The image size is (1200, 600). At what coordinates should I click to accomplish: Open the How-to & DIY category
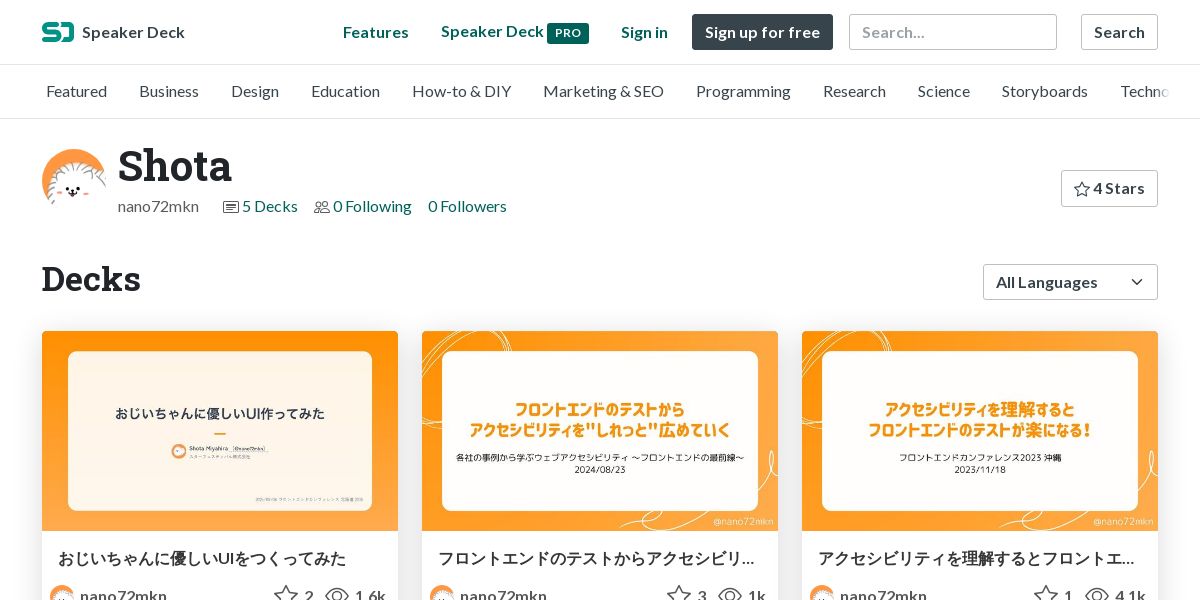click(461, 91)
